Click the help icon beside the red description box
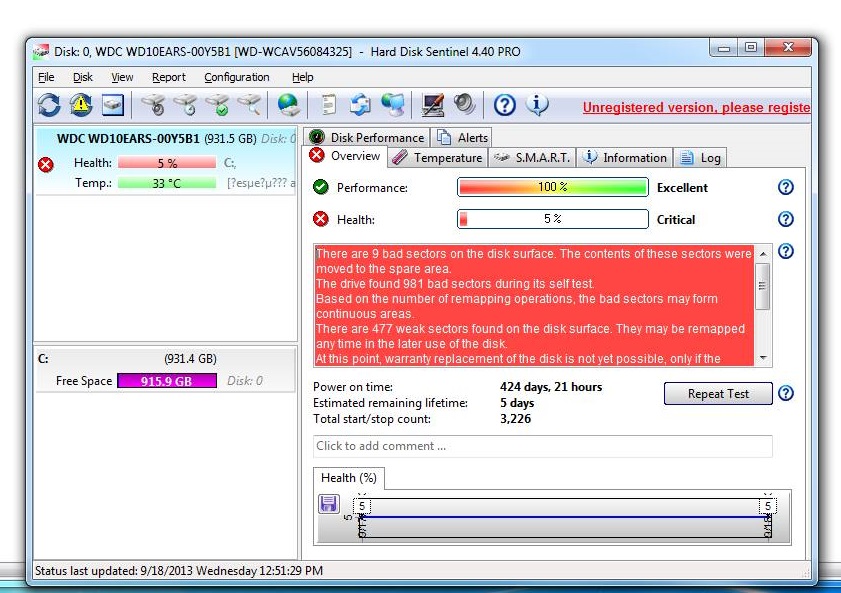The width and height of the screenshot is (841, 593). [x=786, y=251]
